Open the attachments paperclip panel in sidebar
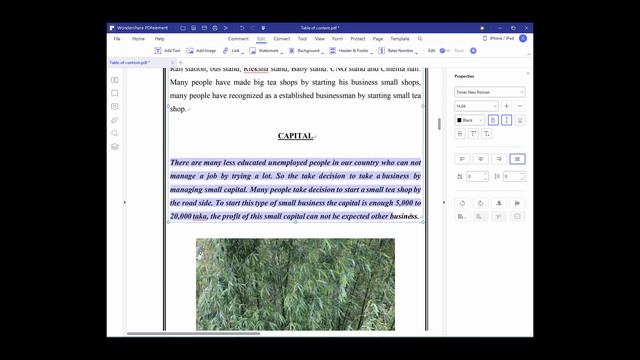This screenshot has height=360, width=640. pyautogui.click(x=115, y=120)
